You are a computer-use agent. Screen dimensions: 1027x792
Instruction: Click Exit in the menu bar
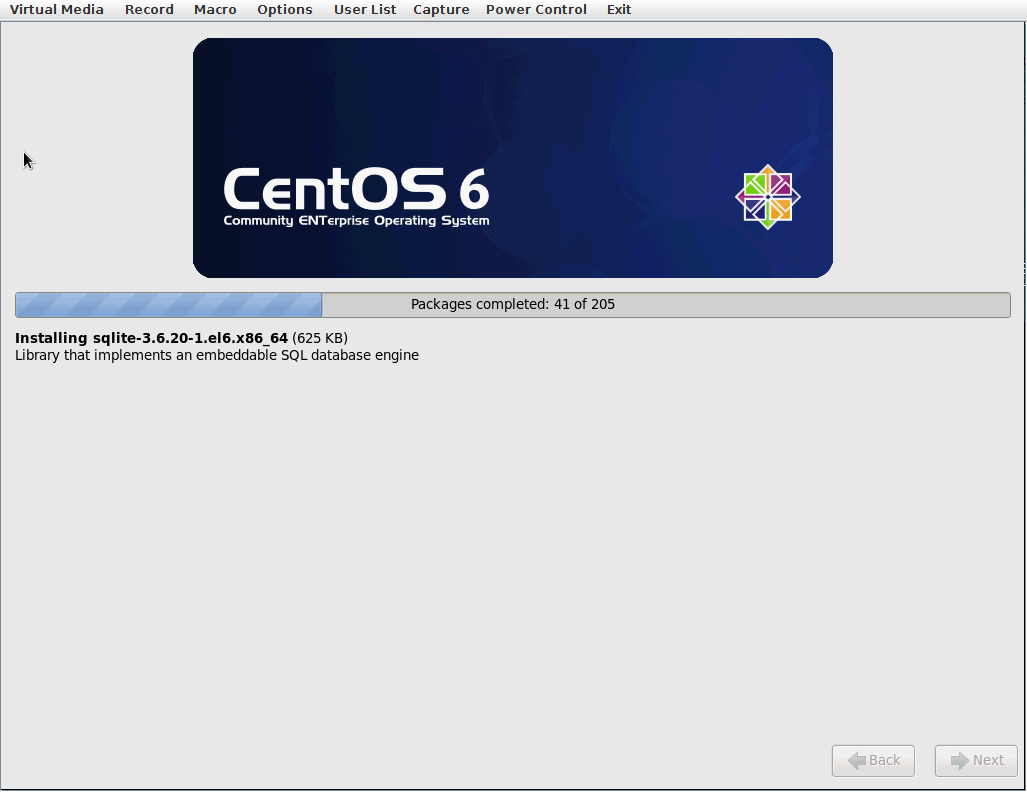point(619,10)
